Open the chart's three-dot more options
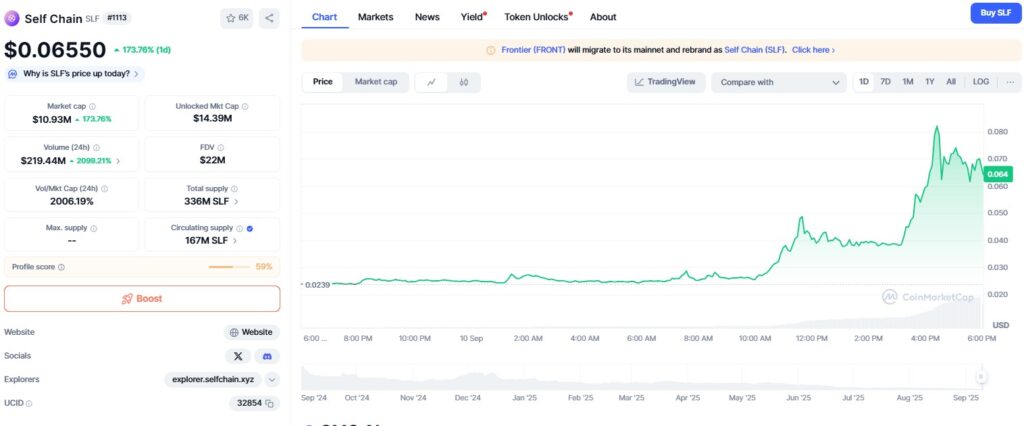 click(x=1010, y=82)
